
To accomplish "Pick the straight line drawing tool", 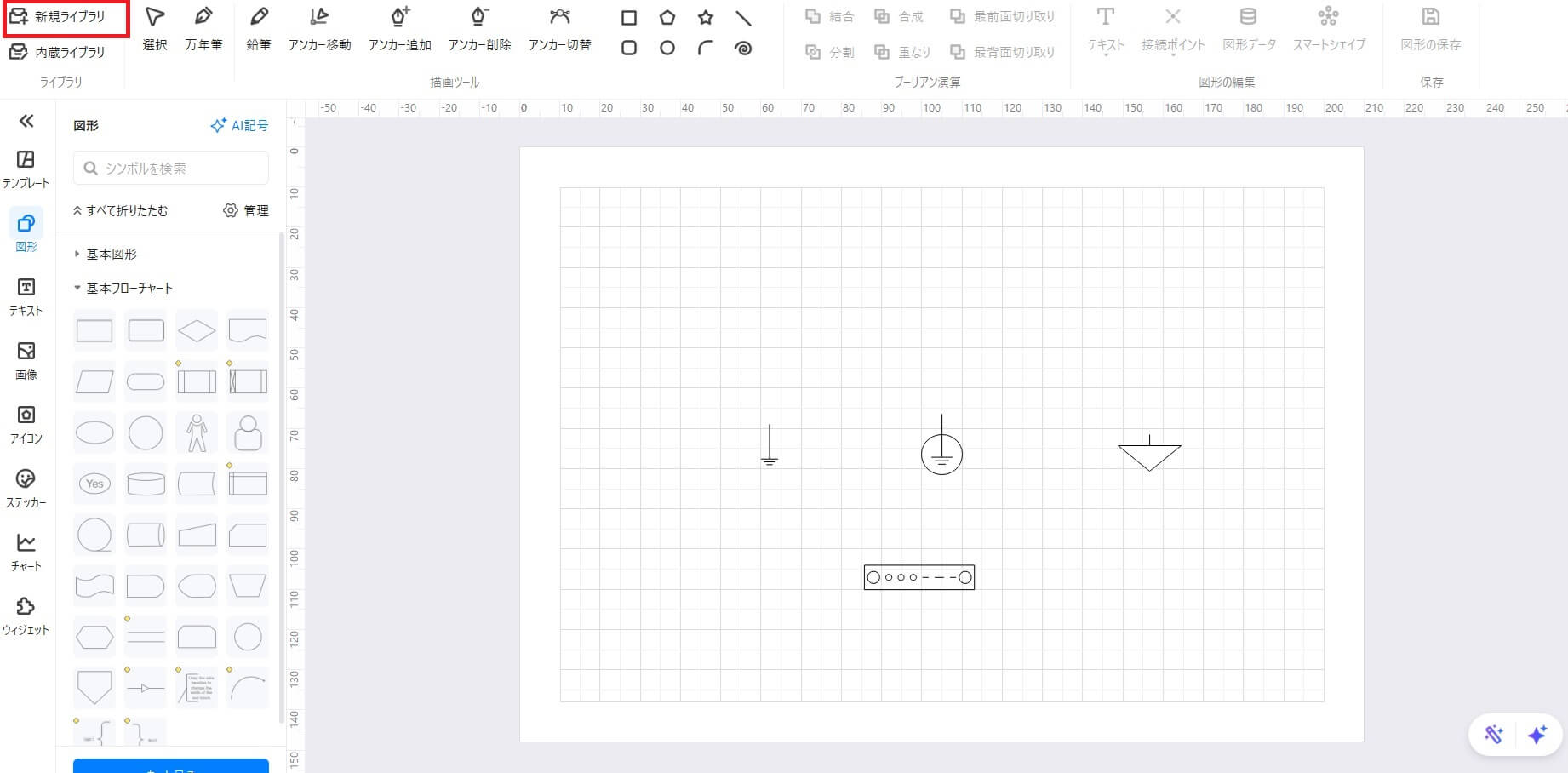I will (743, 18).
